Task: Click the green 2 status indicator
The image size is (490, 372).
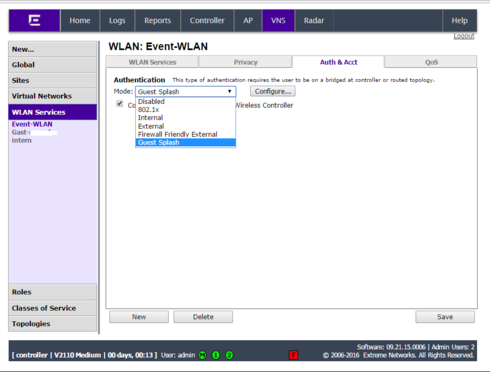Action: point(229,355)
